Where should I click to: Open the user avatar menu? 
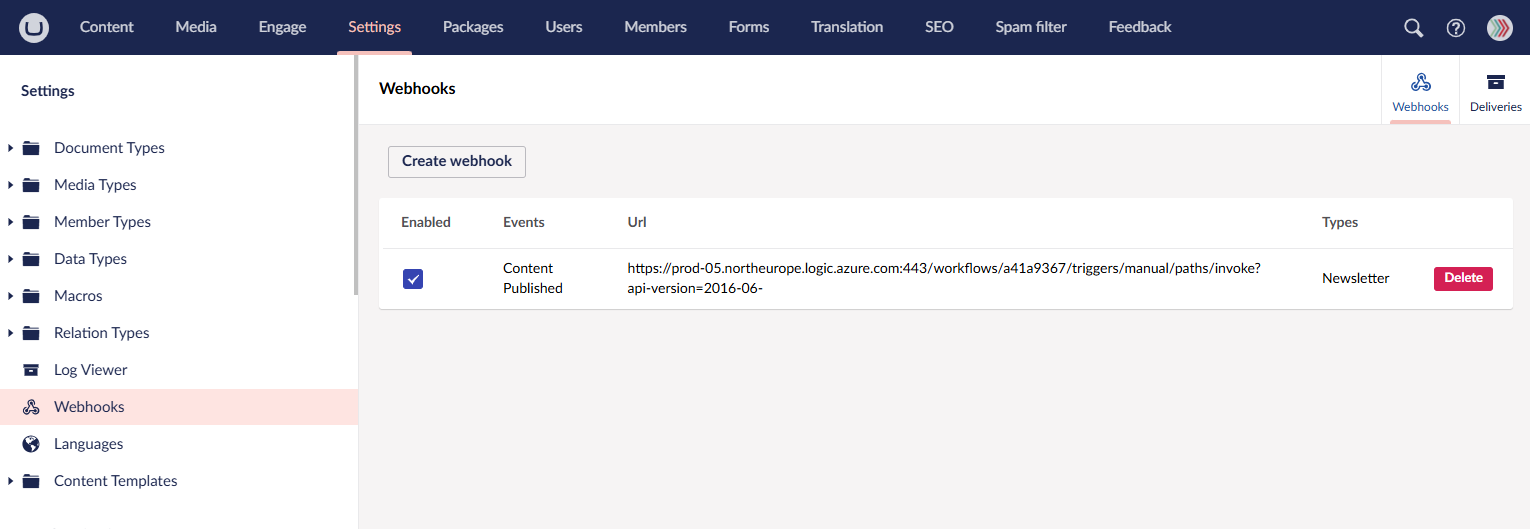1500,28
